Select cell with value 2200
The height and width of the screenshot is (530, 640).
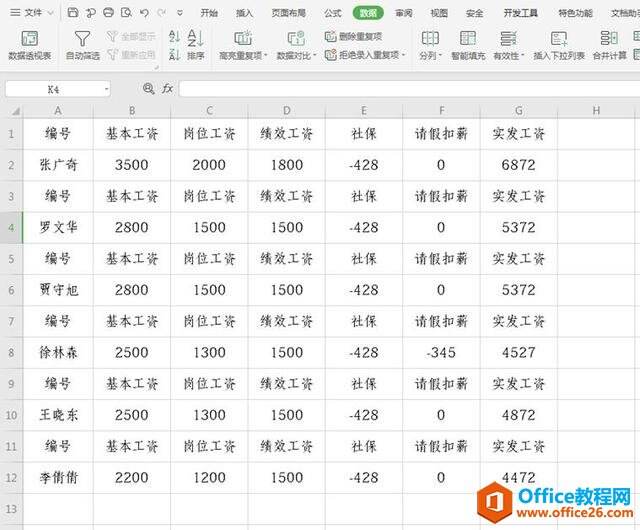(x=131, y=477)
